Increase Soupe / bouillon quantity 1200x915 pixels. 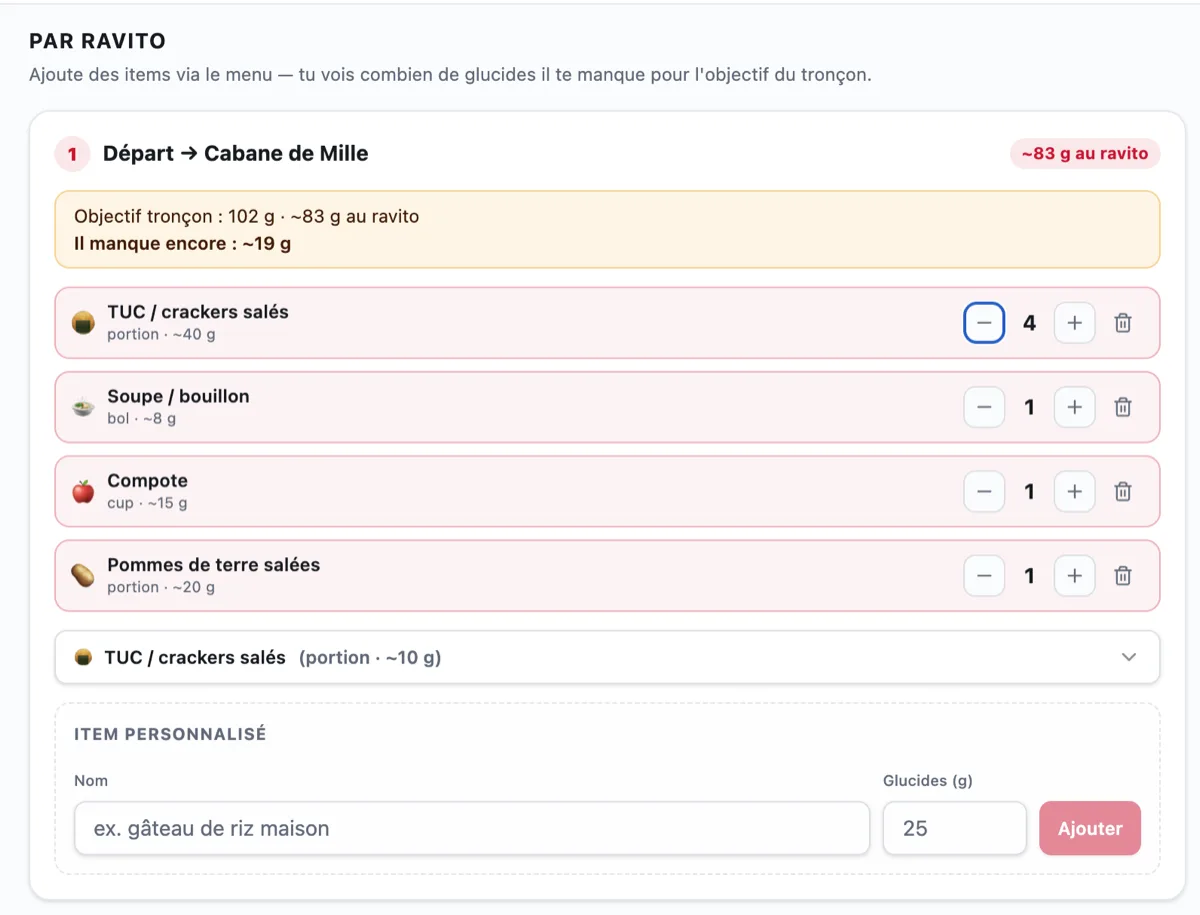pos(1075,407)
